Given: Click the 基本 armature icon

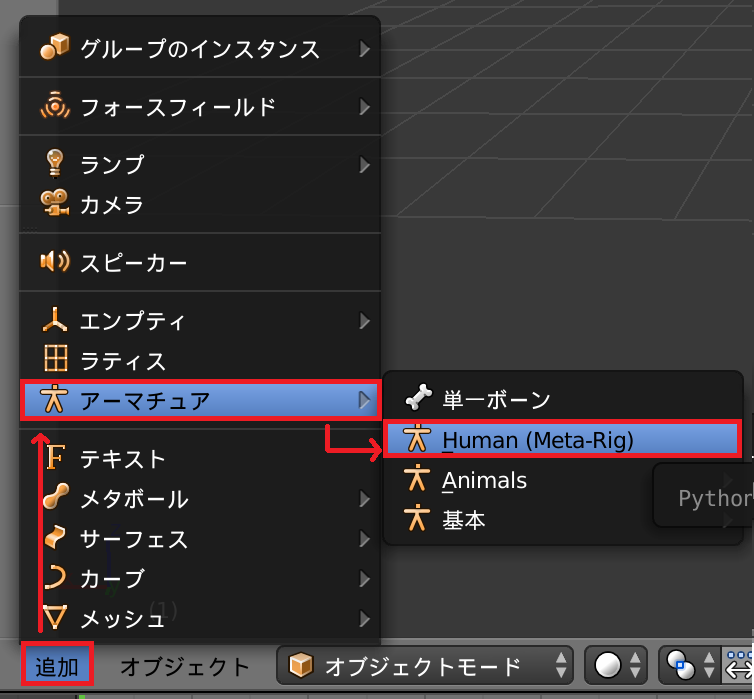Looking at the screenshot, I should pyautogui.click(x=417, y=518).
